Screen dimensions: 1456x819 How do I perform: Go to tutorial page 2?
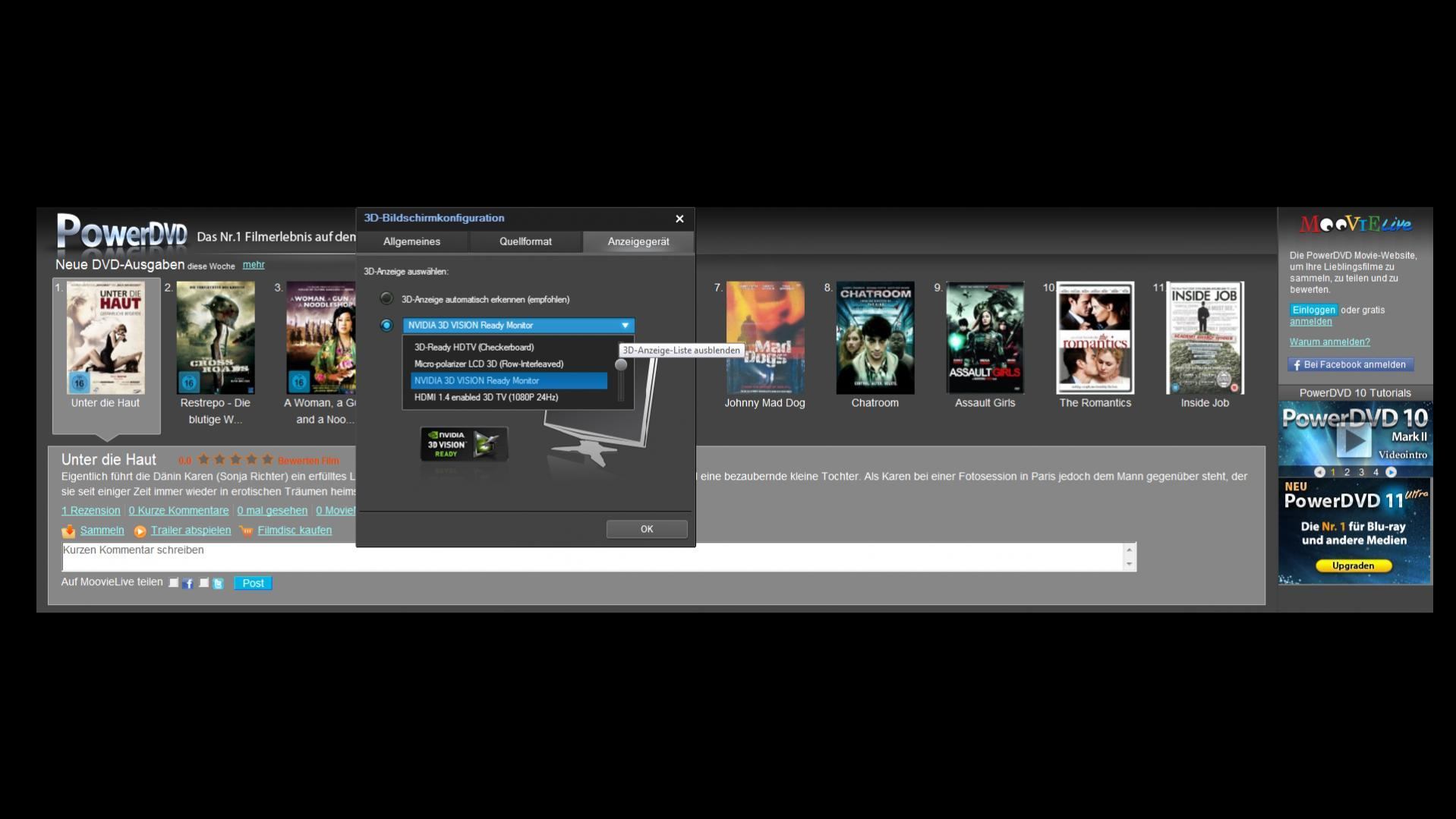[x=1347, y=472]
